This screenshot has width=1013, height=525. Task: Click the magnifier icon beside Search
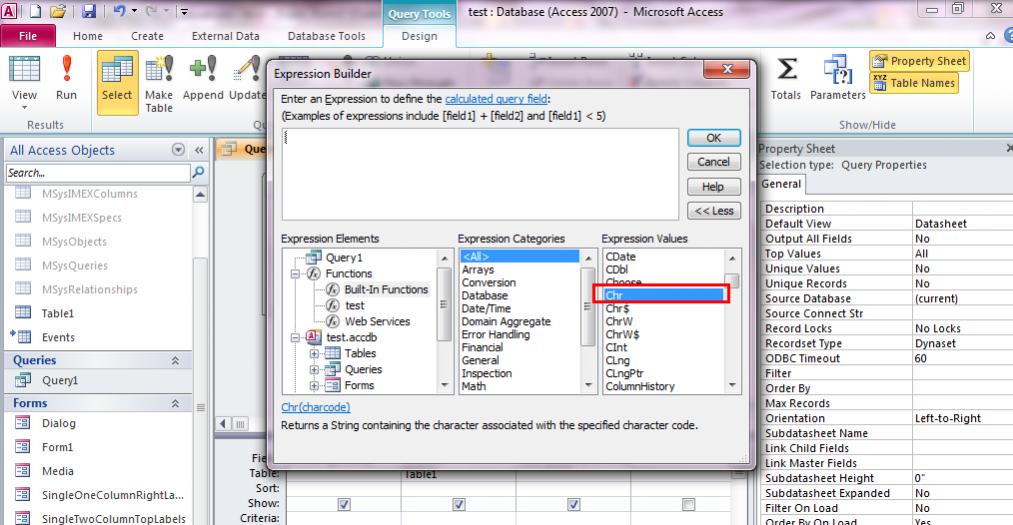198,172
